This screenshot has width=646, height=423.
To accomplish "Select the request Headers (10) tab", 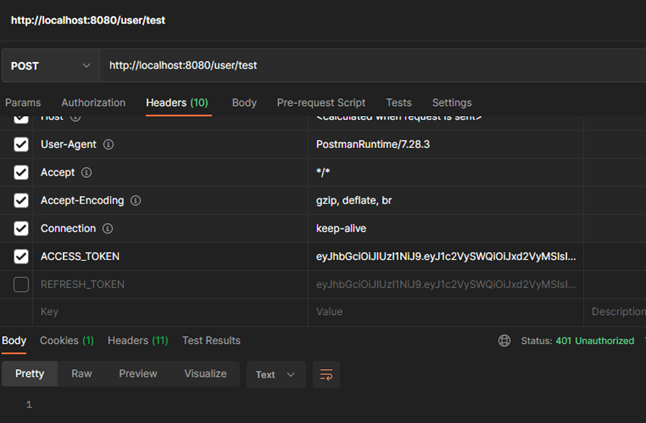I will tap(177, 103).
